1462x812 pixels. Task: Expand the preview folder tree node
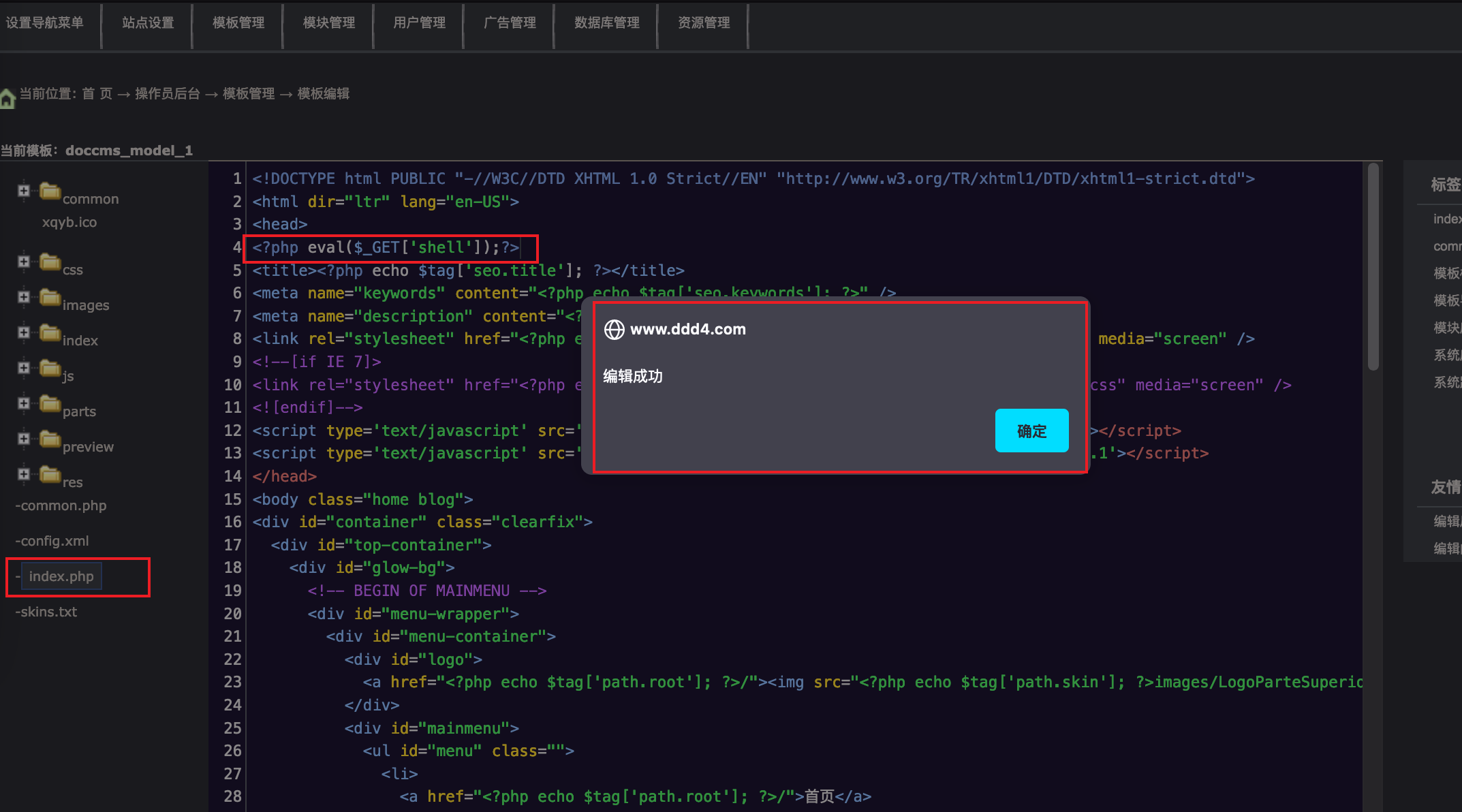pos(24,439)
